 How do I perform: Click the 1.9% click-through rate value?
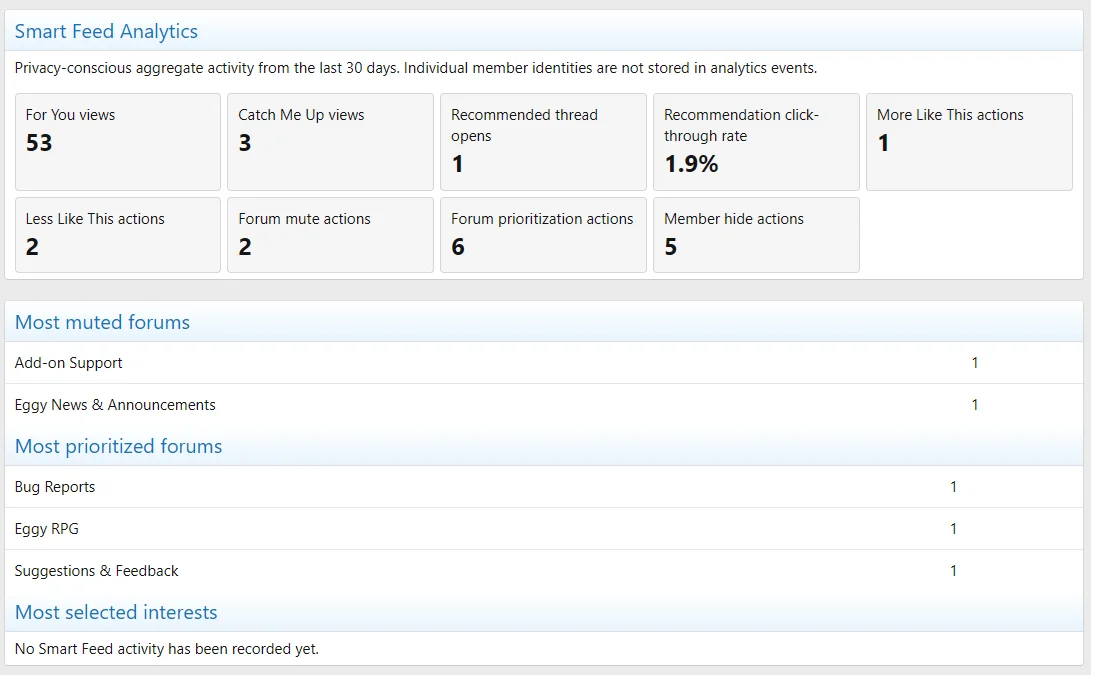point(691,164)
